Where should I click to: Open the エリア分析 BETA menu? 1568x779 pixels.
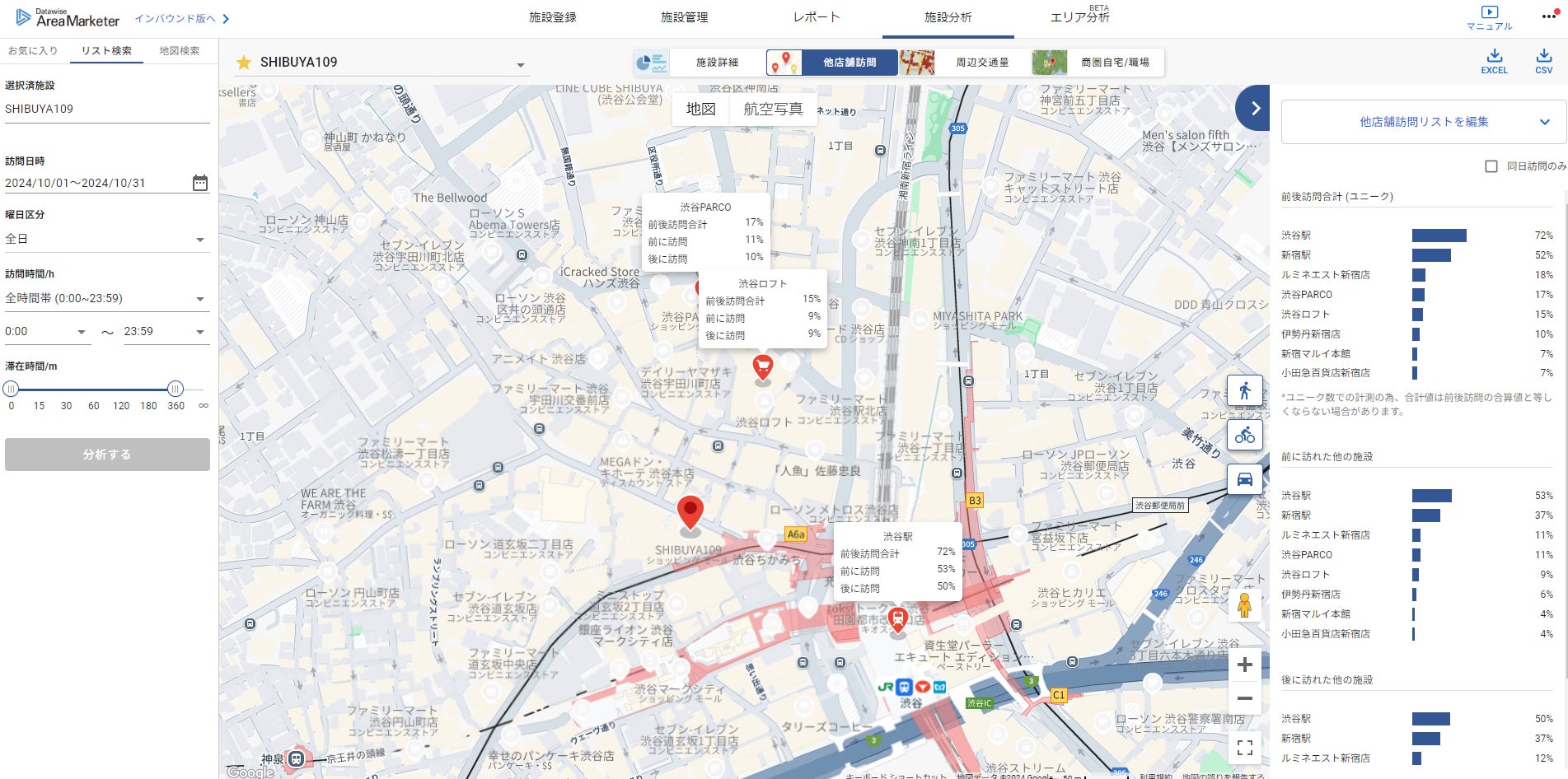coord(1080,16)
